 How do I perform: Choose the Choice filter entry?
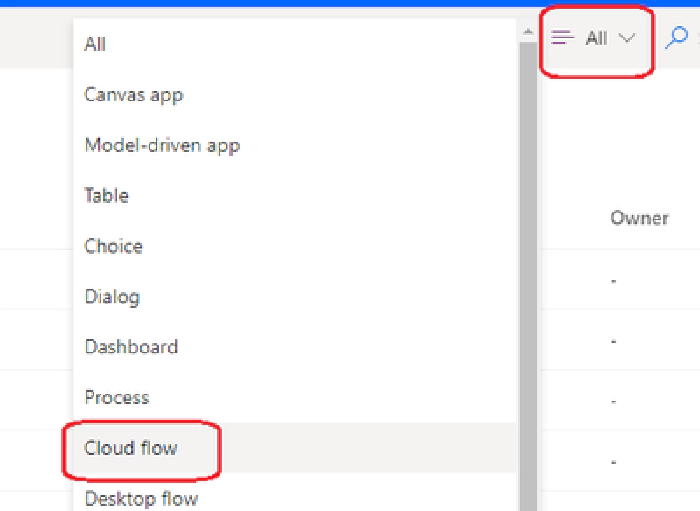pos(295,246)
